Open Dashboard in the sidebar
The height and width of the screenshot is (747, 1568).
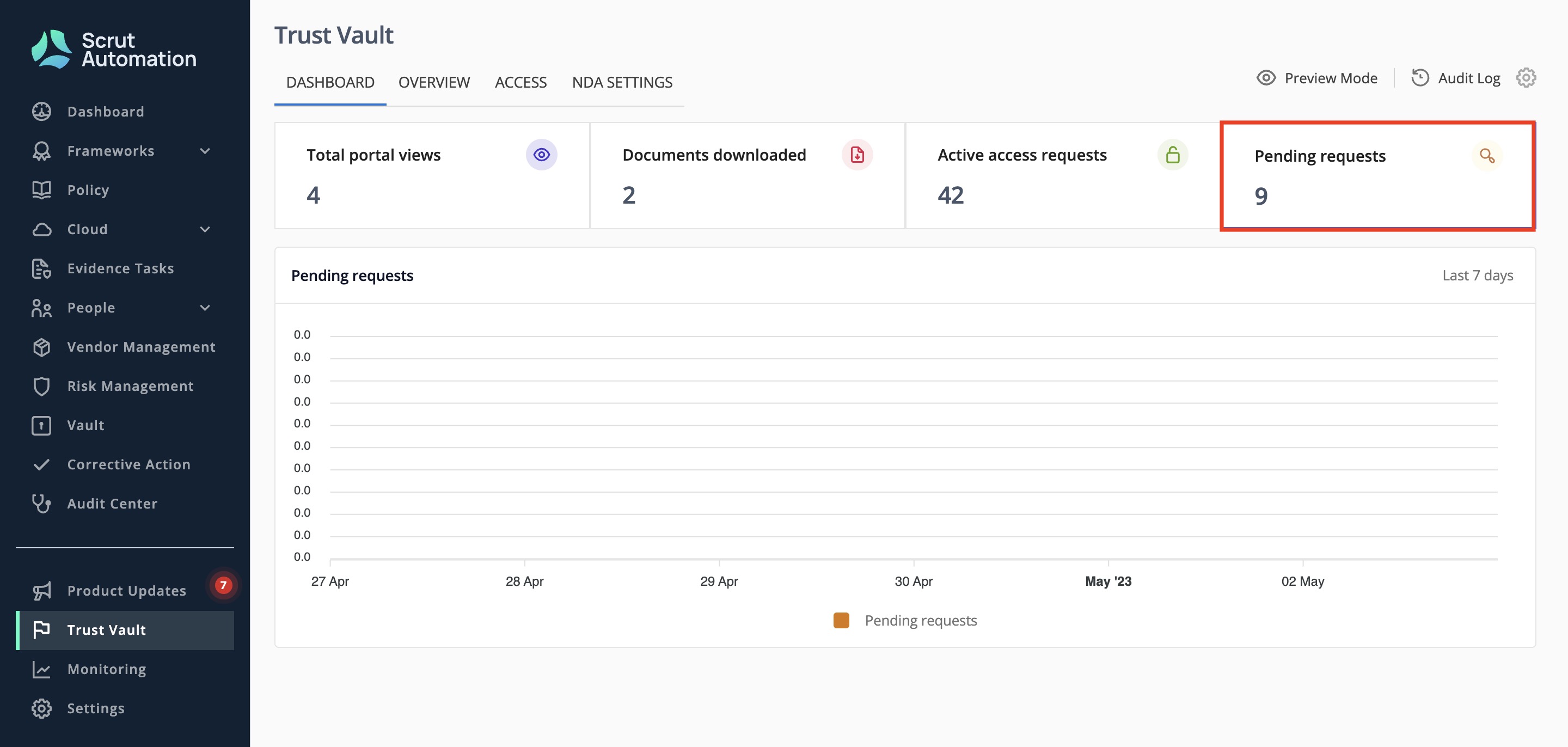pos(125,112)
